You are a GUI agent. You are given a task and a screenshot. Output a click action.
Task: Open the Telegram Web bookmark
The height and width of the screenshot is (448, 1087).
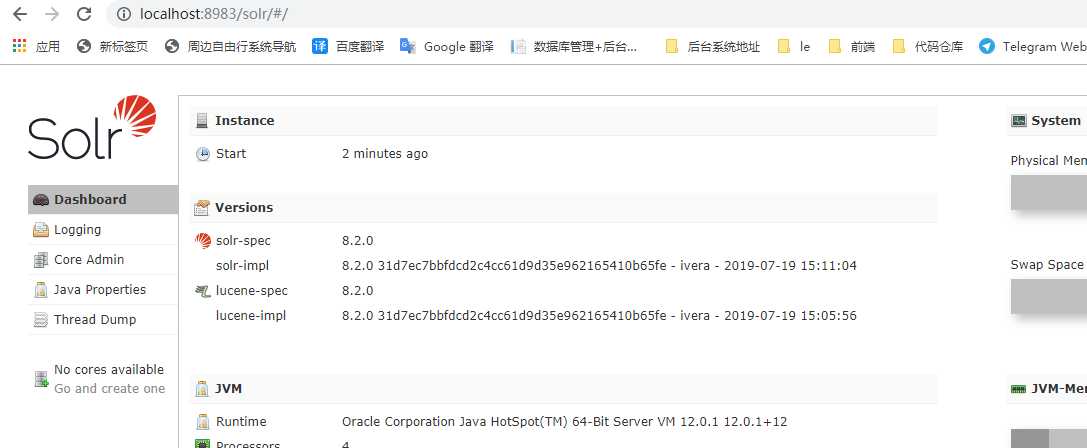point(1033,46)
